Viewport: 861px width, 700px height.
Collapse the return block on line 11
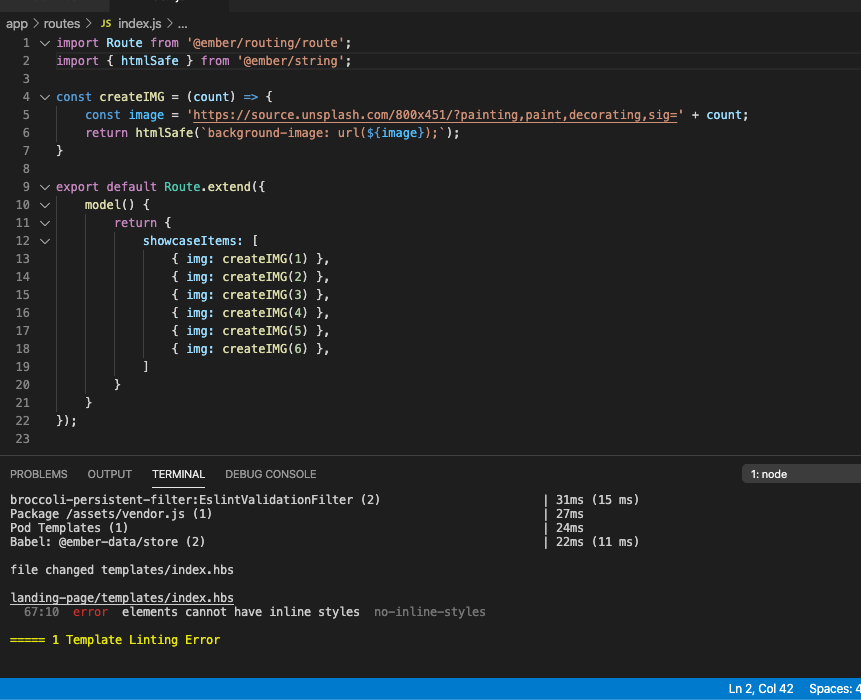pos(44,222)
